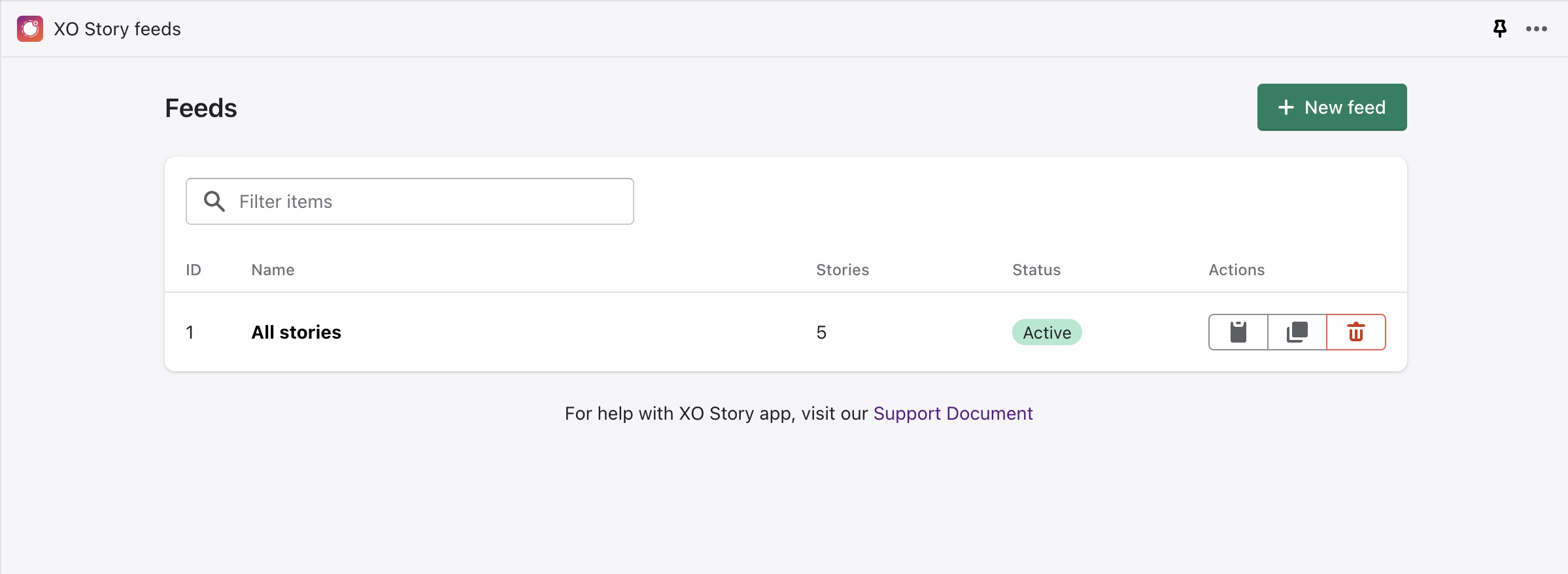
Task: Delete the All stories feed
Action: [1355, 332]
